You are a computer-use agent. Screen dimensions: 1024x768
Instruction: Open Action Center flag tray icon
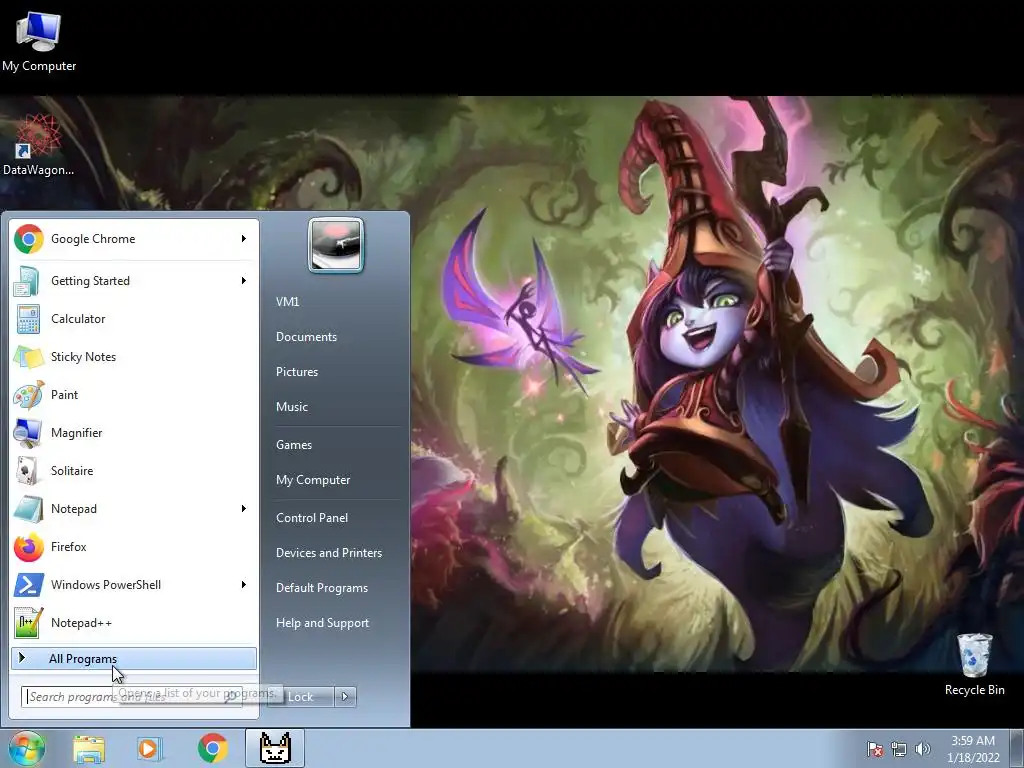click(x=874, y=749)
